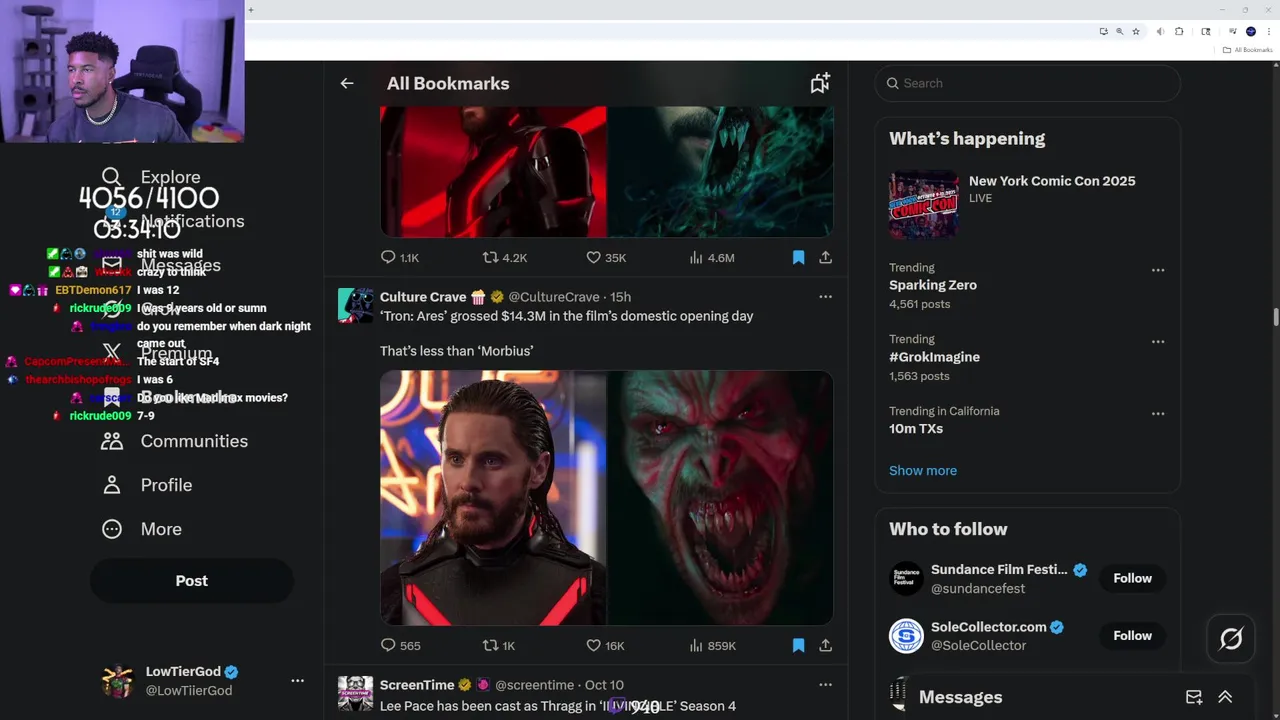1280x720 pixels.
Task: Click the LowTierGod account avatar
Action: [x=118, y=681]
